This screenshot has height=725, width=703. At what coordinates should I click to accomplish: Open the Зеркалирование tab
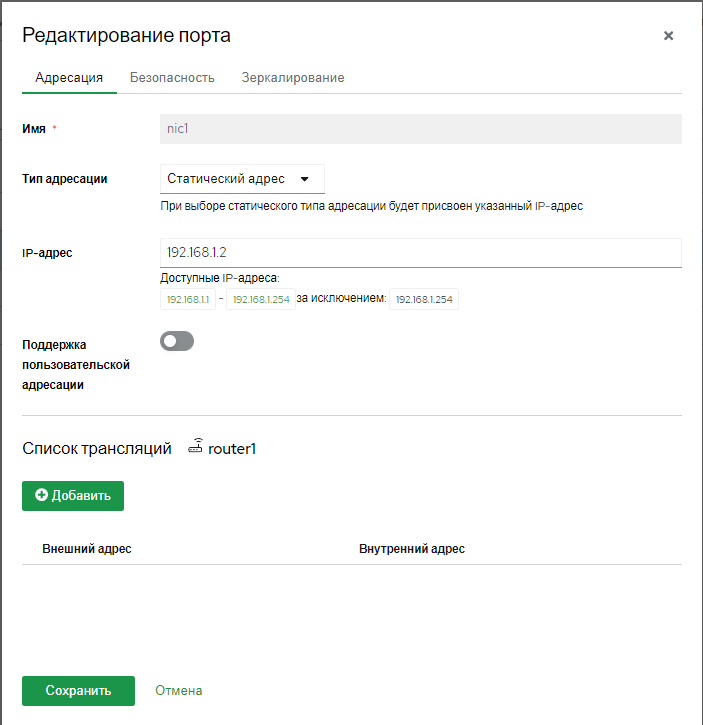click(293, 77)
